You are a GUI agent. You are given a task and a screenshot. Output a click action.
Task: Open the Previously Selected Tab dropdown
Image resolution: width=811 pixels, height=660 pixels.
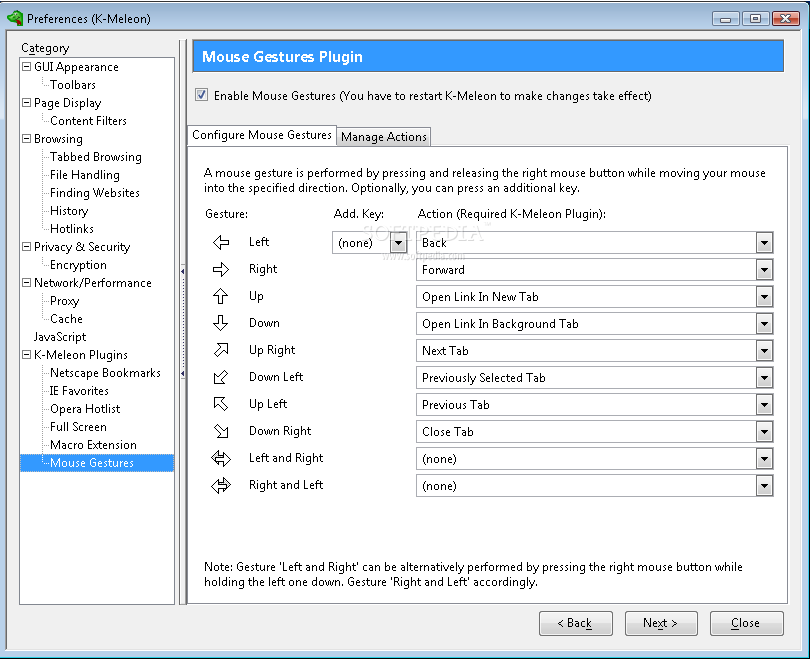[764, 378]
